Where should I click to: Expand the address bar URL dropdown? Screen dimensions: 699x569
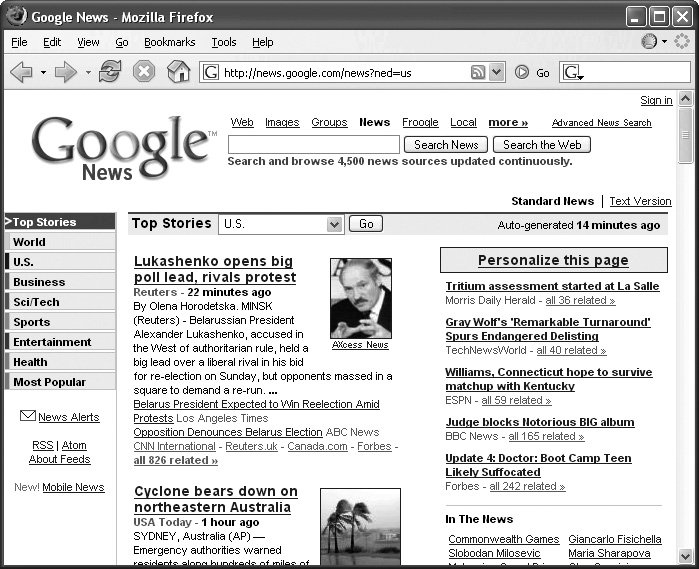coord(496,72)
